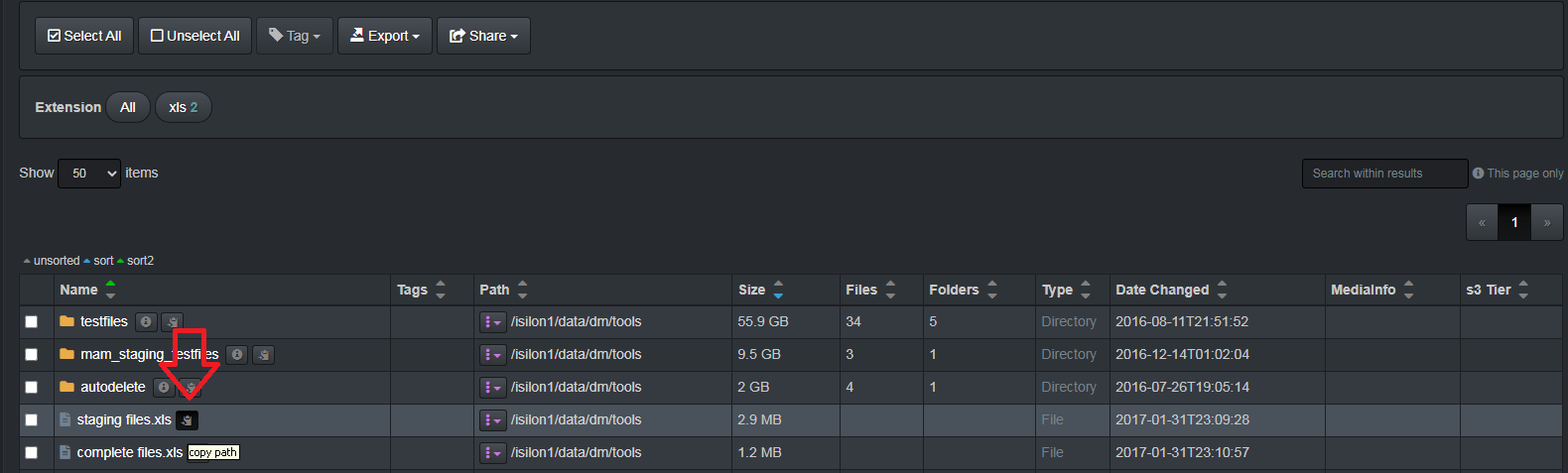Click the testfiles folder icon
The image size is (1568, 473).
[66, 321]
